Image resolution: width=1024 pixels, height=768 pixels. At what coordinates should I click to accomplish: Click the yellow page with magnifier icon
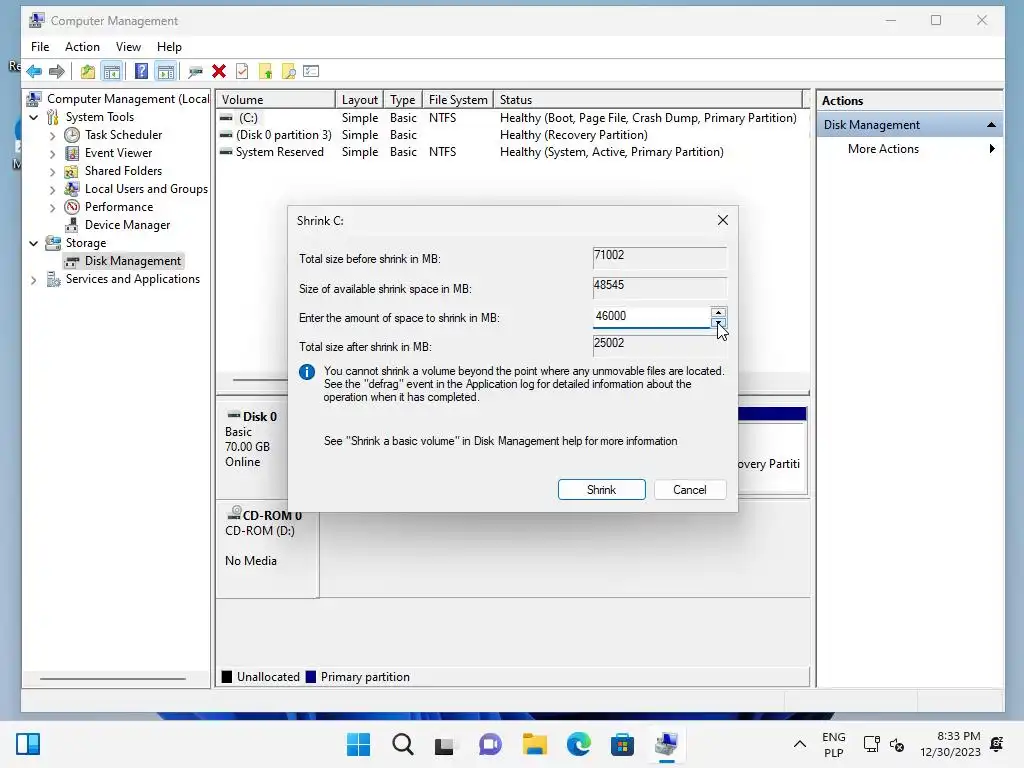(x=289, y=71)
